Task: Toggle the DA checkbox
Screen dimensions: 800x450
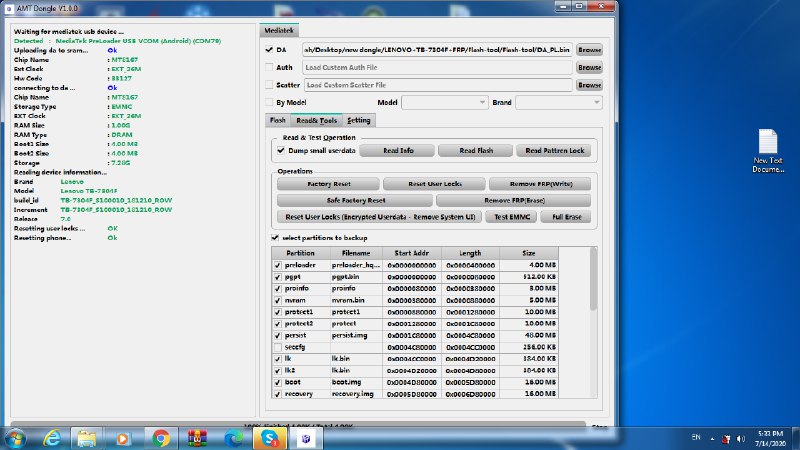Action: click(x=269, y=49)
